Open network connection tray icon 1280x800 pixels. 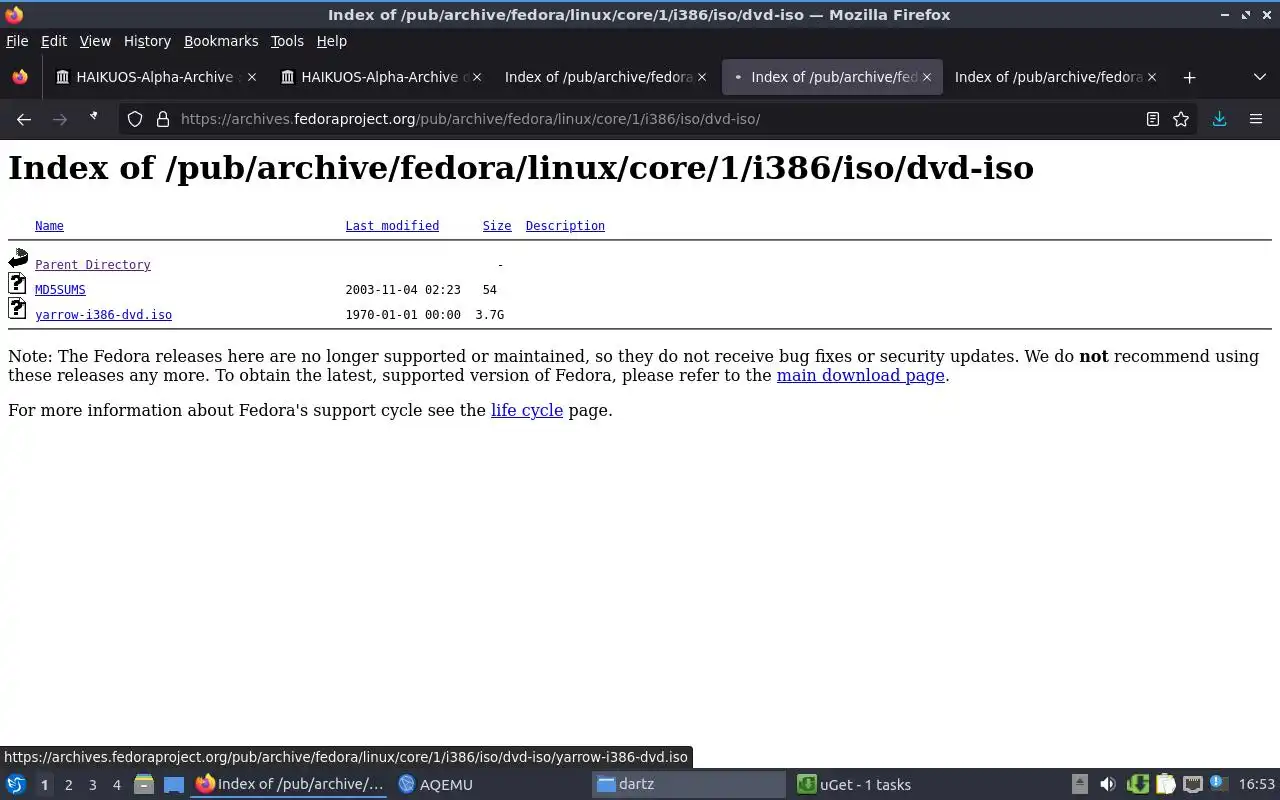coord(1192,784)
